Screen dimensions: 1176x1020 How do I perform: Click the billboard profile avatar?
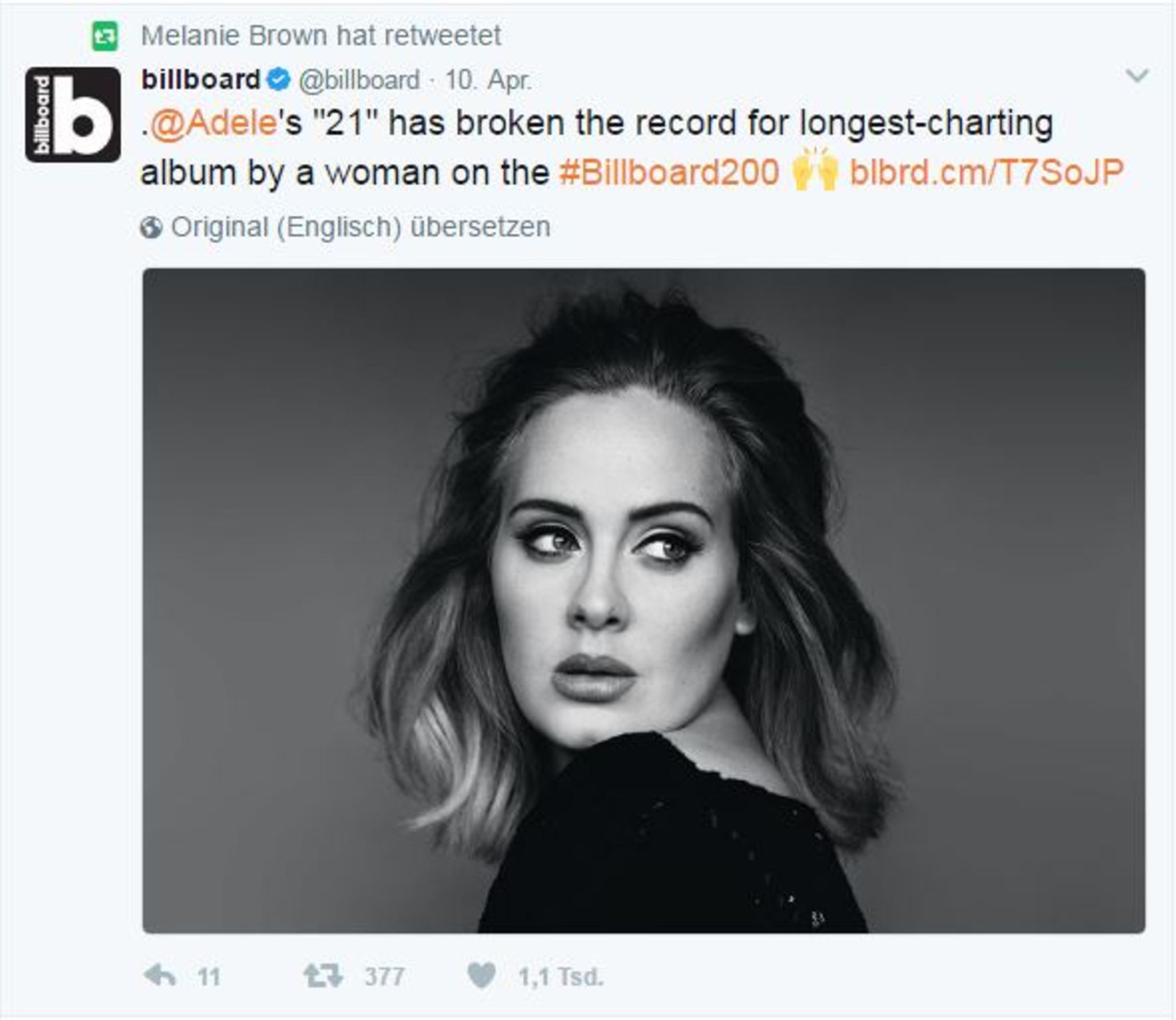(x=73, y=115)
